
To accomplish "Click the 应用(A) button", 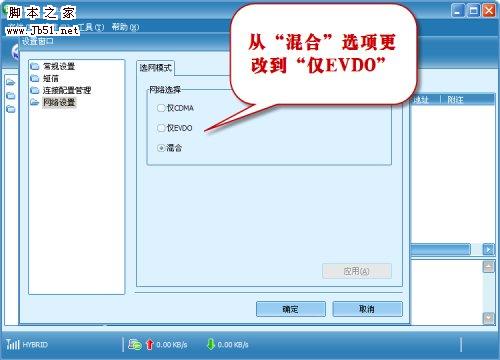I will (357, 271).
